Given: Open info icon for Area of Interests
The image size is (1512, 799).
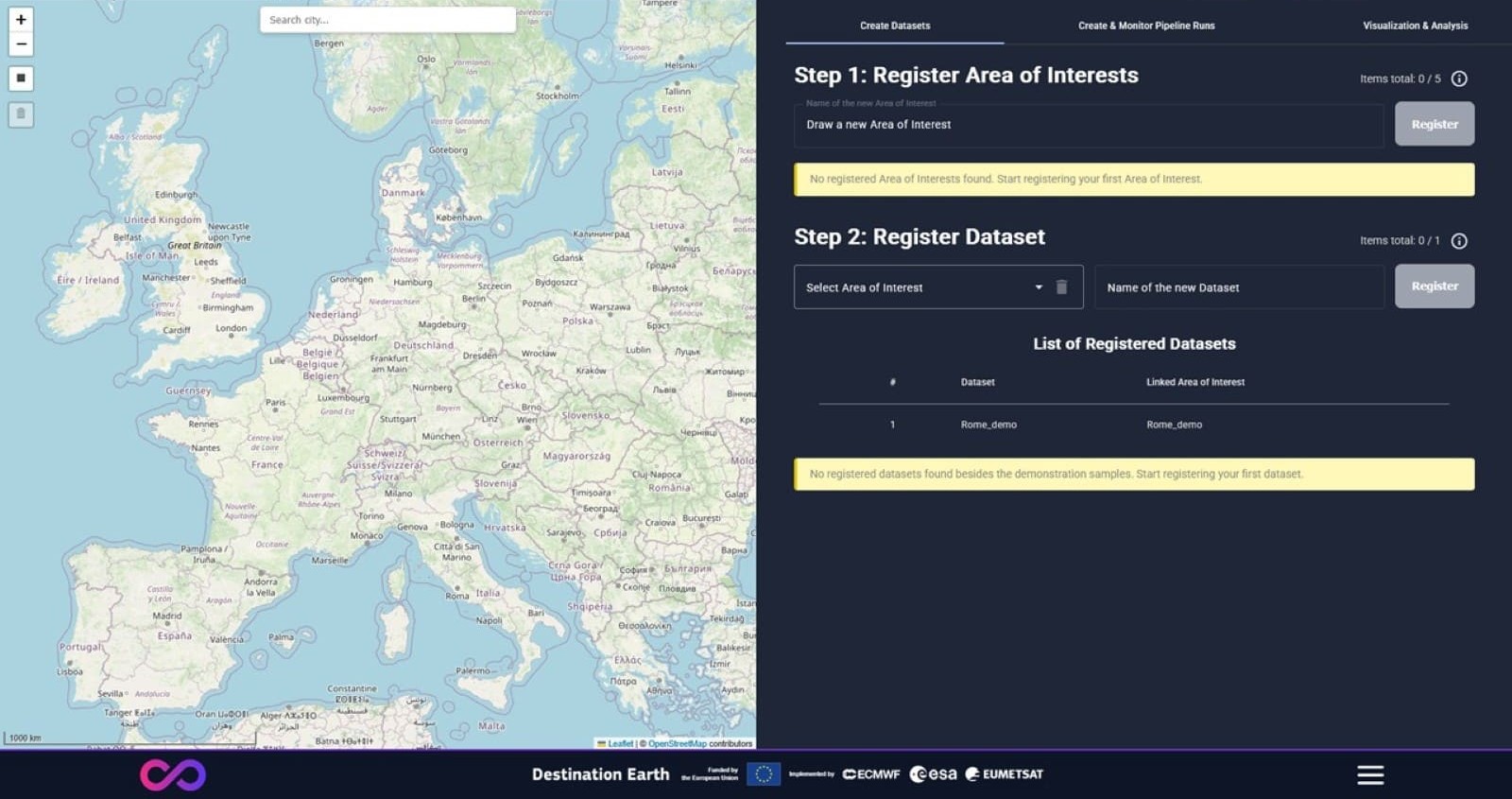Looking at the screenshot, I should 1459,78.
